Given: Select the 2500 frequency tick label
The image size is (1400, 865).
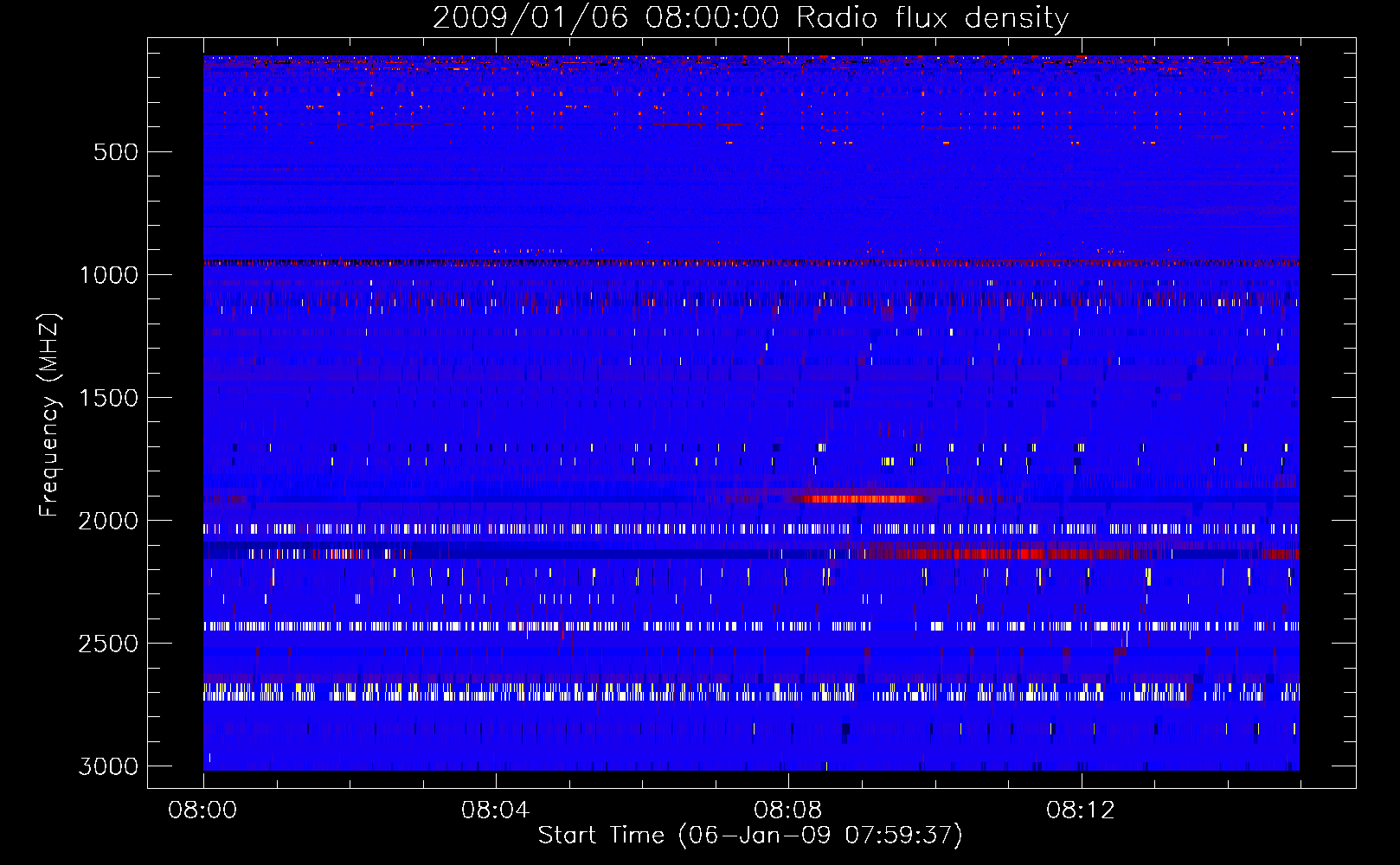Looking at the screenshot, I should point(108,644).
